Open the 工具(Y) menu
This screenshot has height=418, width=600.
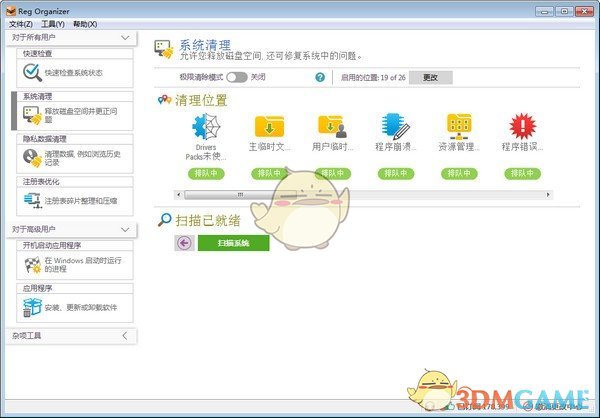(53, 24)
